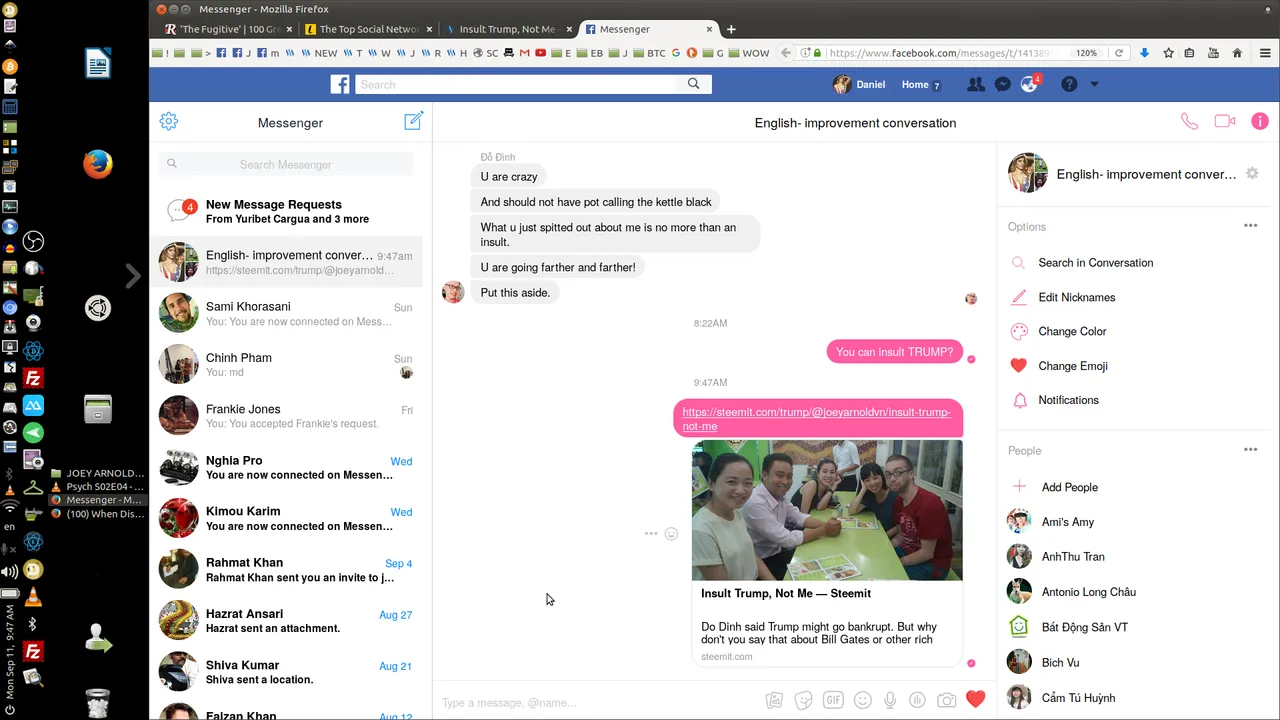Click the Search Messenger field
Image resolution: width=1280 pixels, height=720 pixels.
[286, 164]
